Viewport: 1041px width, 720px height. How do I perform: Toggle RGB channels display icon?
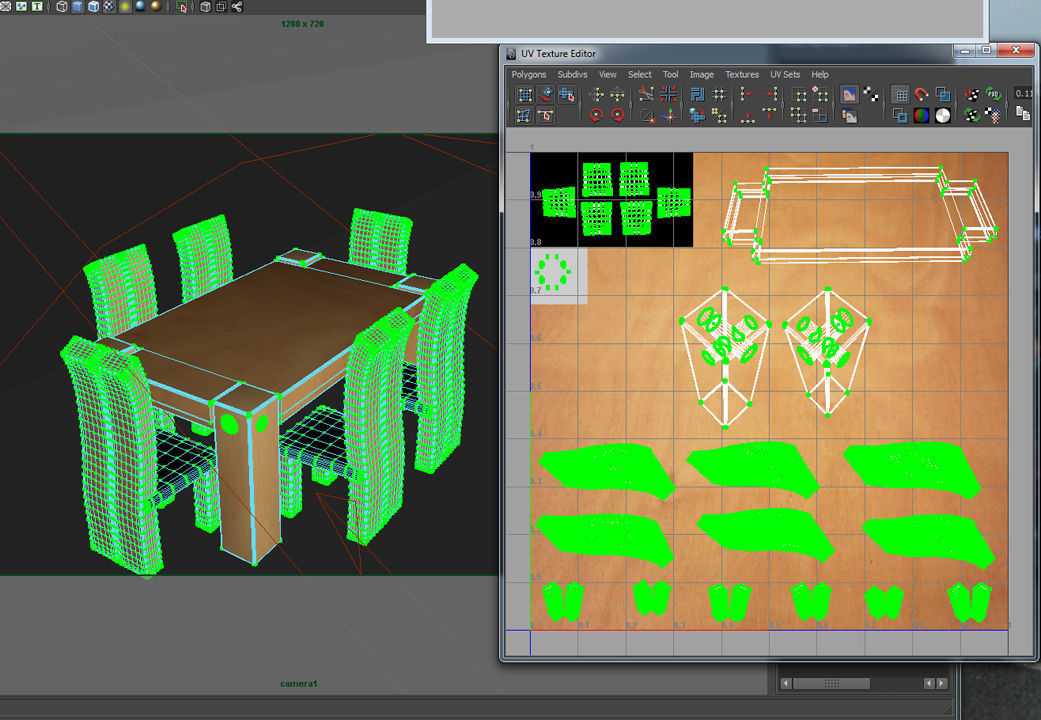pos(921,116)
